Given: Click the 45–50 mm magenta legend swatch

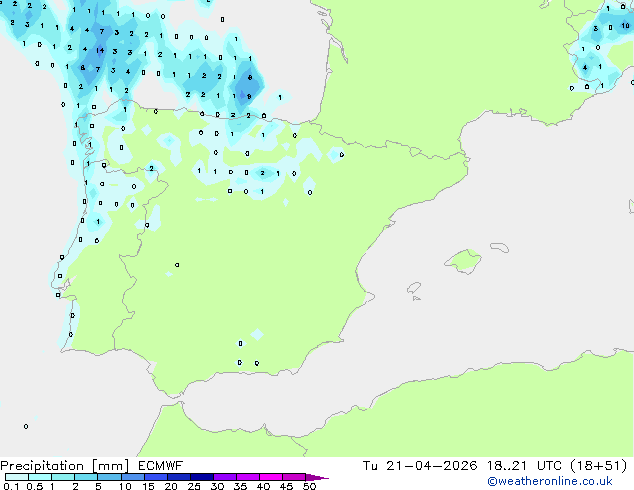Looking at the screenshot, I should tap(294, 477).
